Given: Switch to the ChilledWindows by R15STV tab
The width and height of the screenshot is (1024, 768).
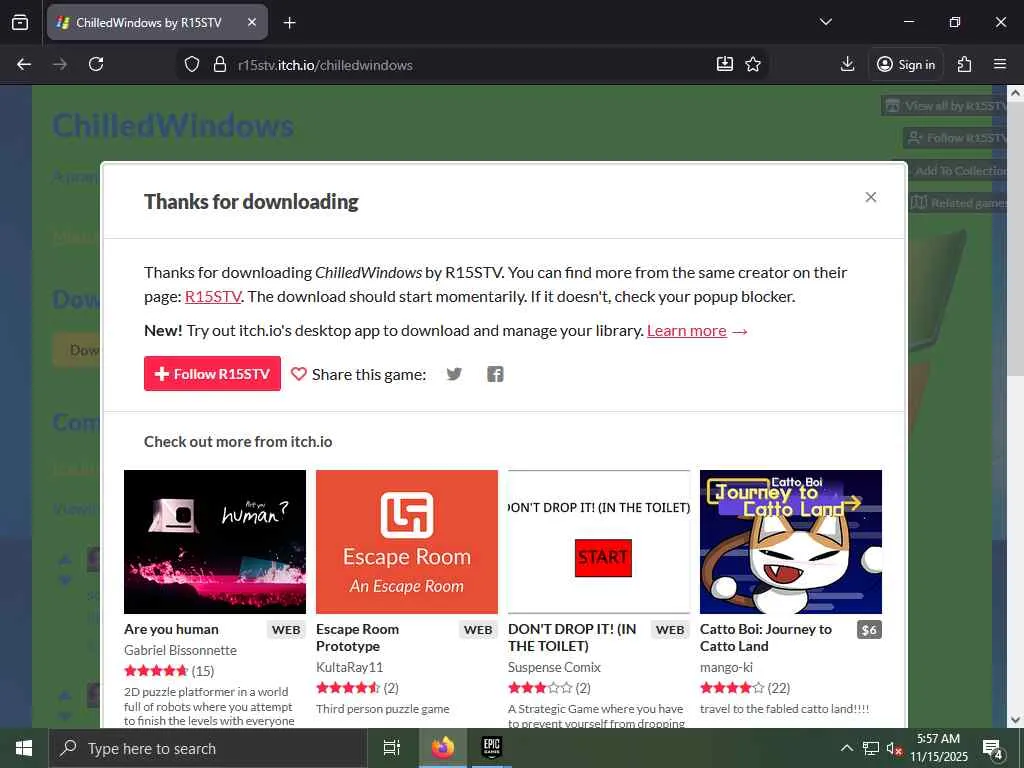Looking at the screenshot, I should [x=157, y=22].
